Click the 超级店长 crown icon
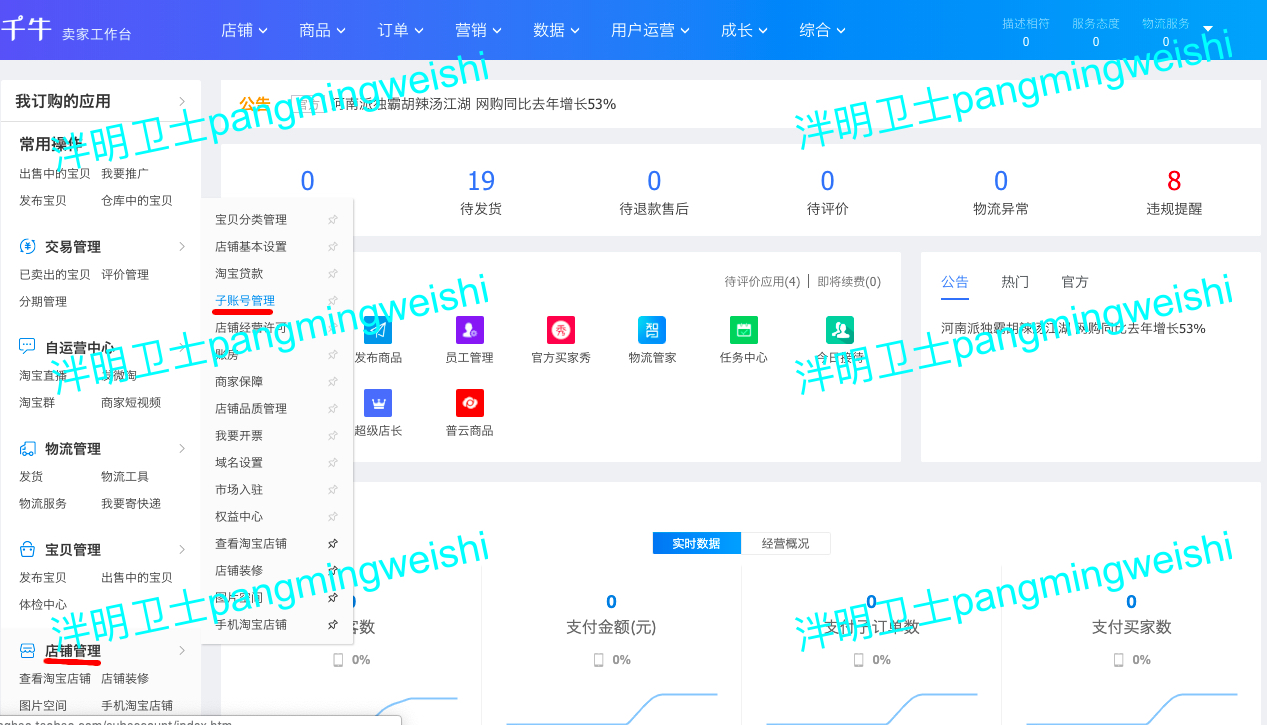 coord(378,401)
